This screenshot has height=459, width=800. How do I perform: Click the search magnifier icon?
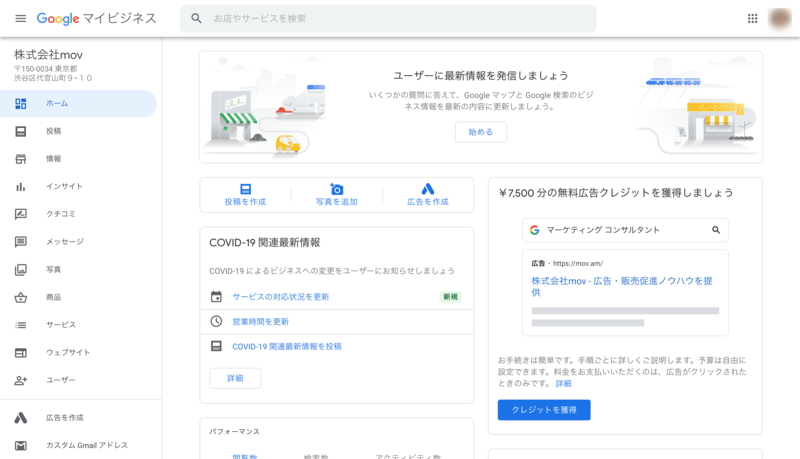point(196,18)
